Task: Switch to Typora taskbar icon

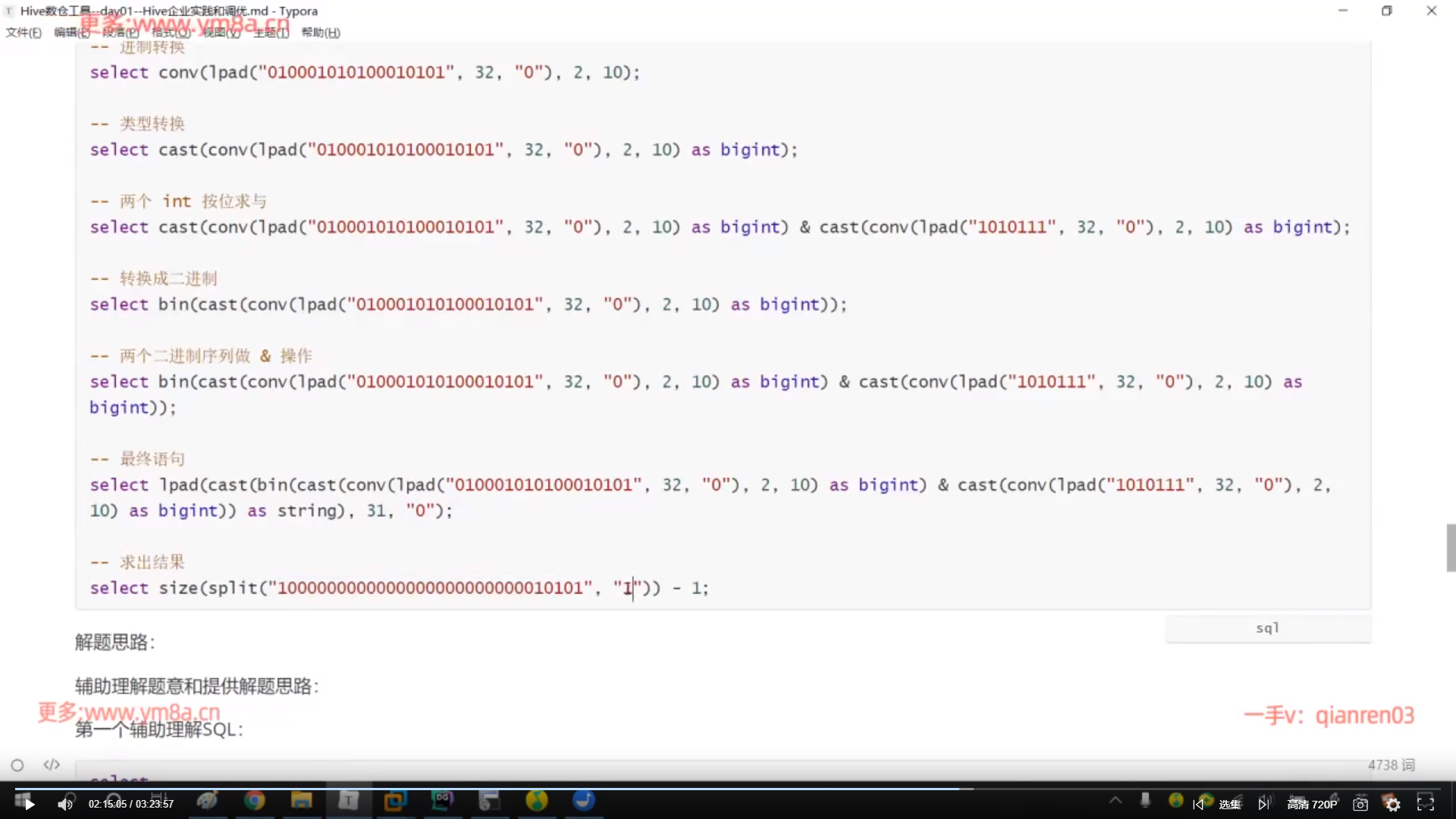Action: 348,801
